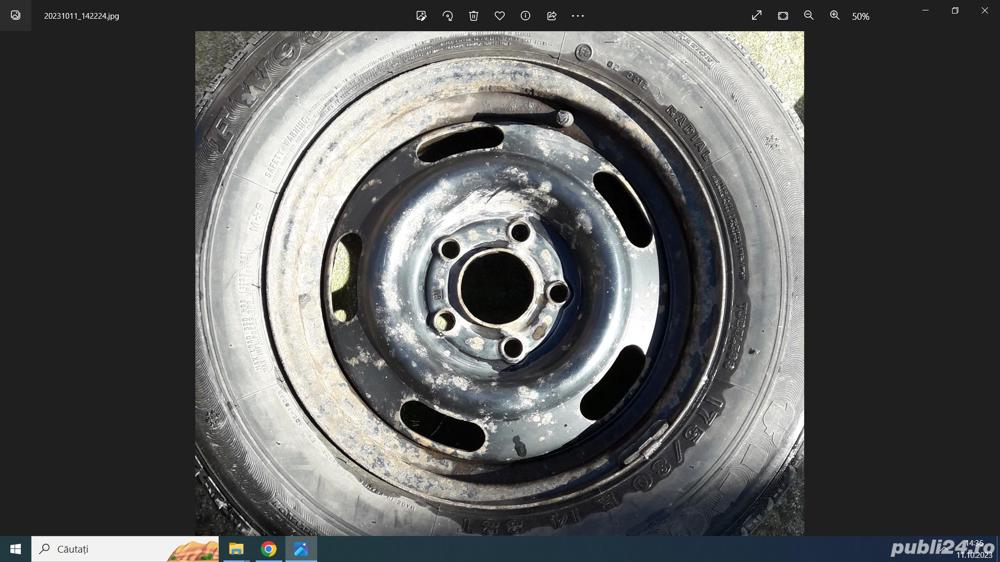Toggle fit-to-window view of the photo

coord(782,16)
